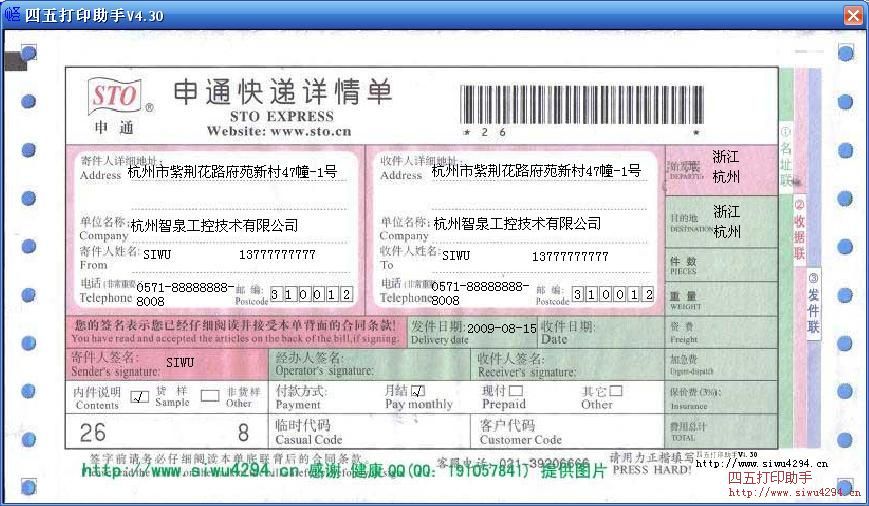869x506 pixels.
Task: Toggle the 贷样 Sample checkbox
Action: point(140,396)
